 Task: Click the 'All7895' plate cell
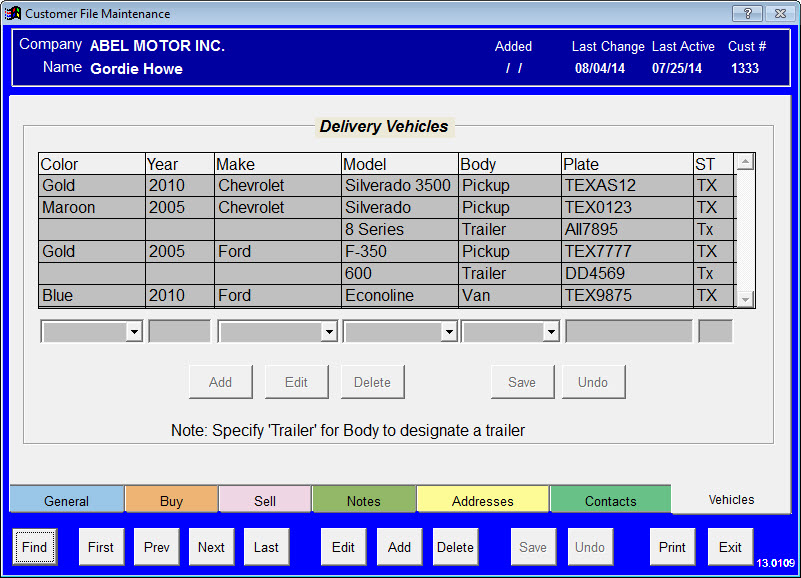[x=627, y=229]
